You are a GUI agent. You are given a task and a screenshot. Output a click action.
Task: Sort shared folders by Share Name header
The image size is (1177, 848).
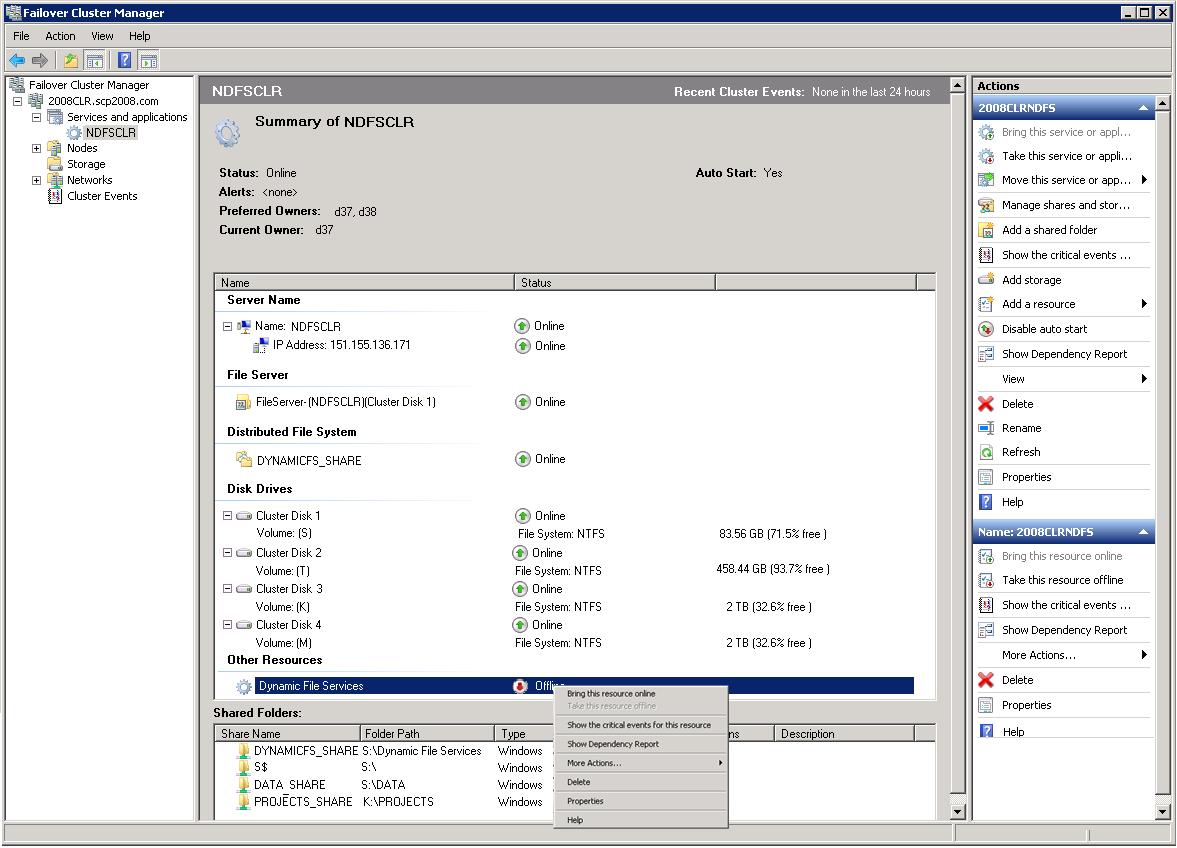287,734
